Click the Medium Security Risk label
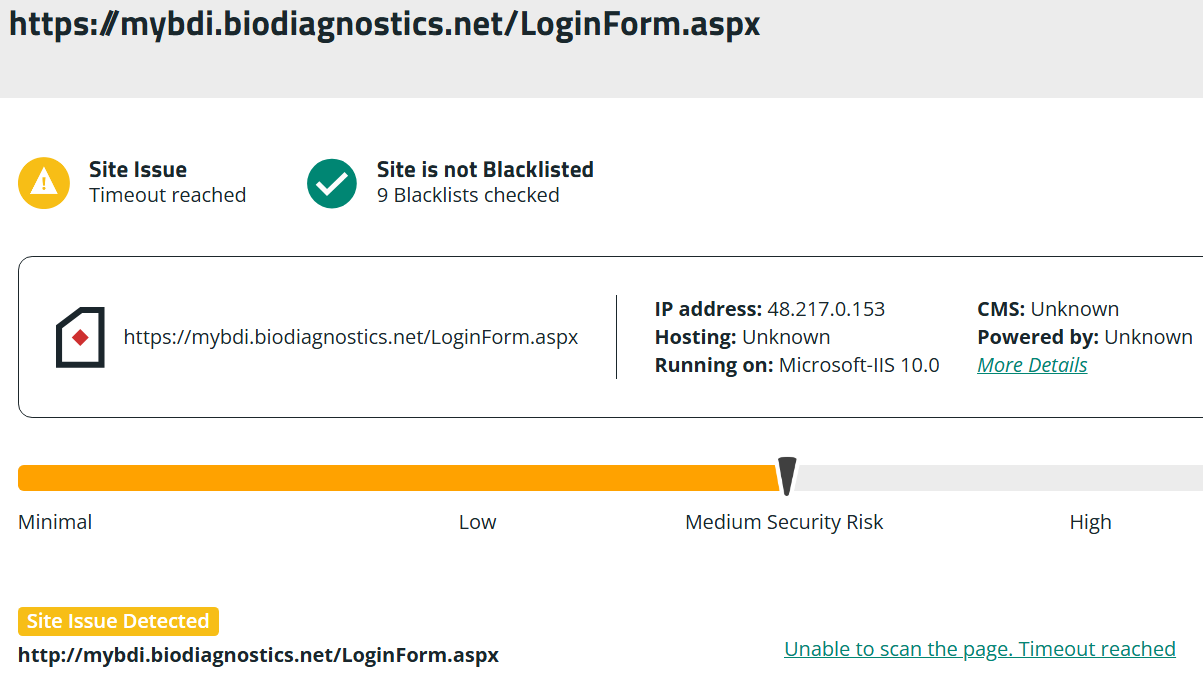The image size is (1203, 674). 784,522
